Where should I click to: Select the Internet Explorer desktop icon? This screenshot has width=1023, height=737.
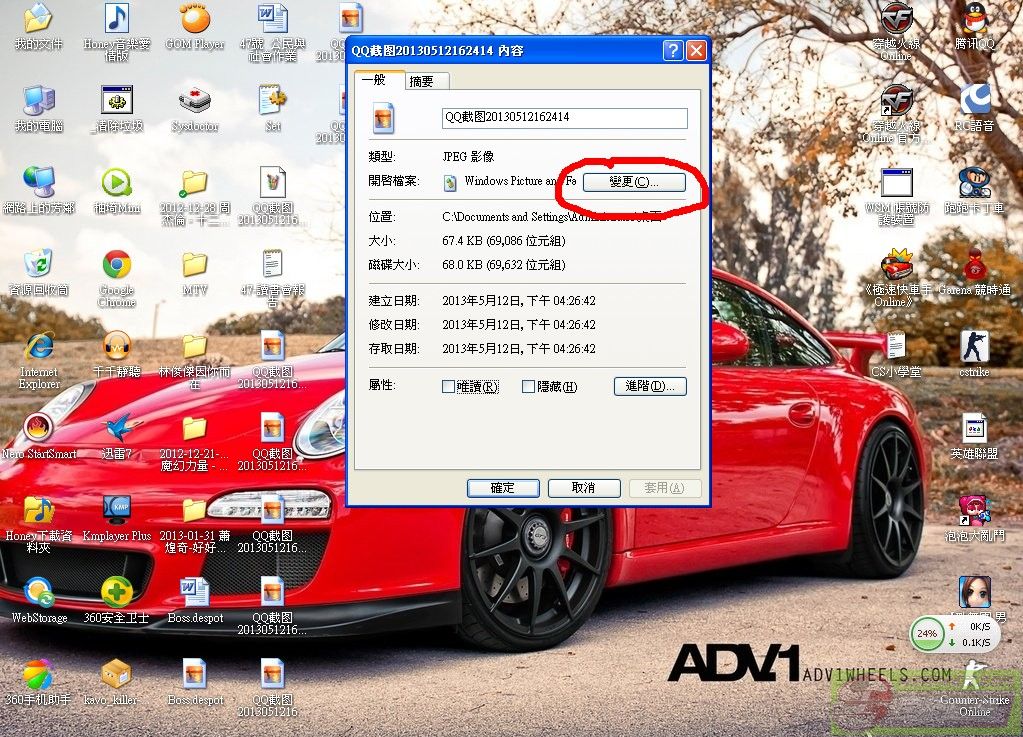coord(38,347)
